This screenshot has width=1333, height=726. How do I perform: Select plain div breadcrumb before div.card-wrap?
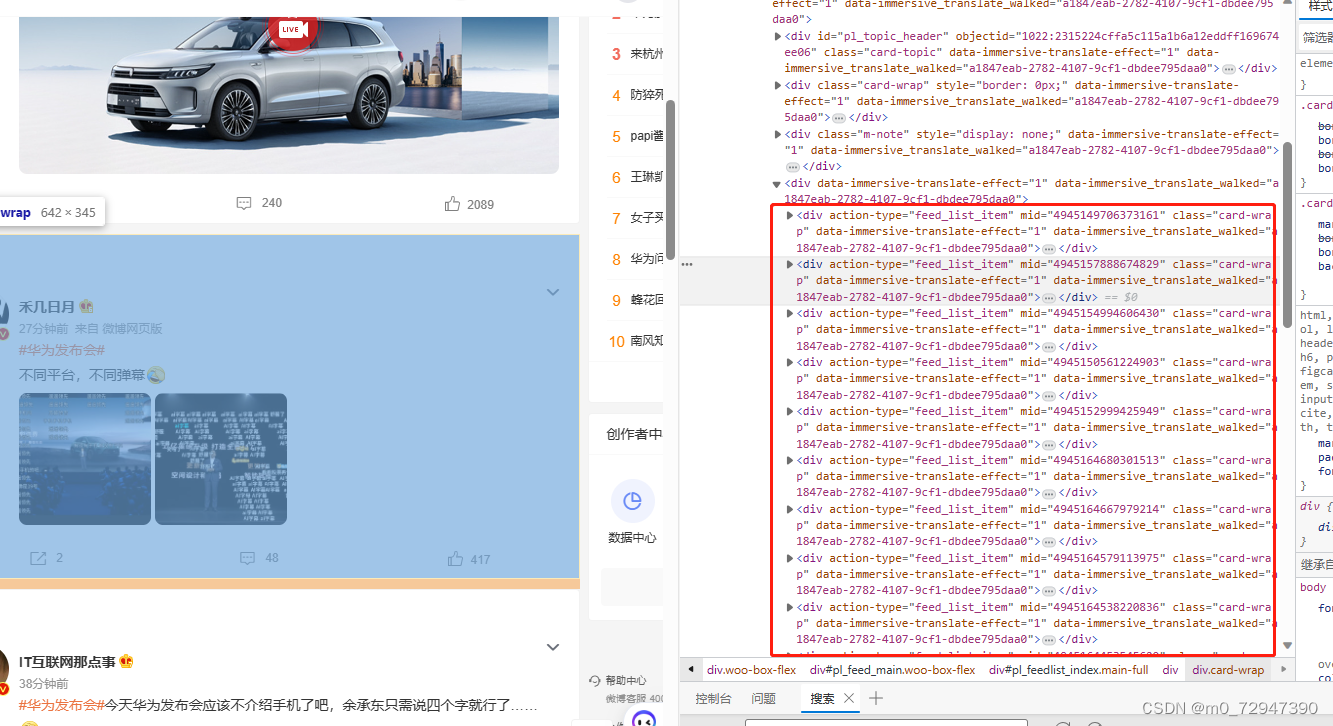tap(1170, 670)
